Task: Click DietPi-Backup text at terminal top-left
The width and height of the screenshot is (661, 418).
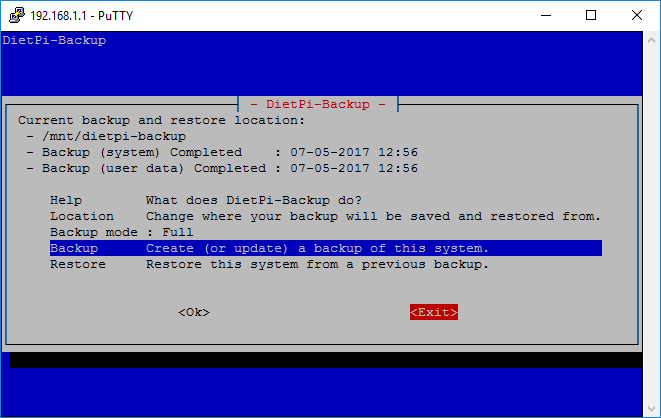Action: (54, 40)
